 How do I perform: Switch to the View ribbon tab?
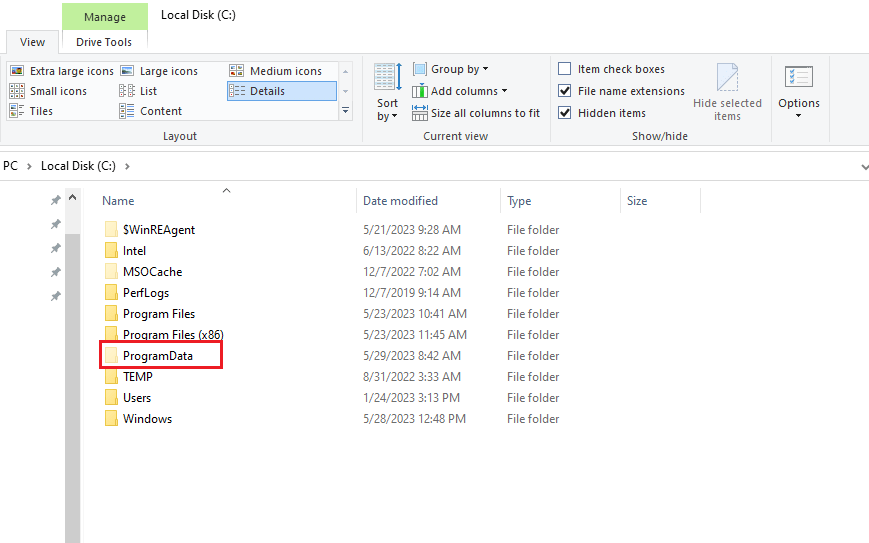click(x=32, y=42)
